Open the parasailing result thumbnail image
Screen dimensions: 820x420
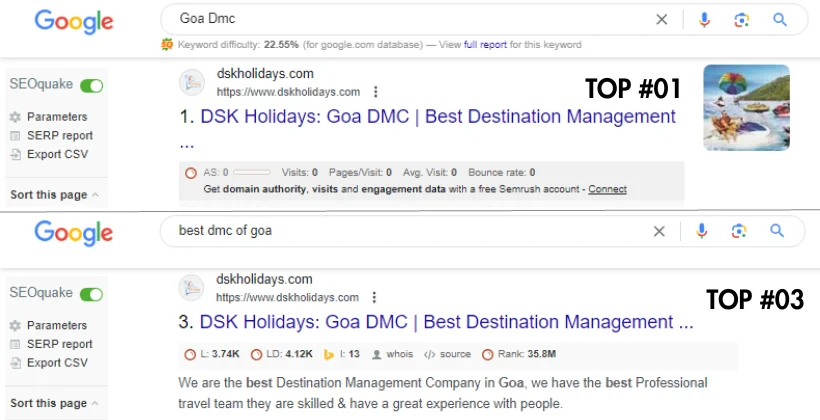pos(746,107)
